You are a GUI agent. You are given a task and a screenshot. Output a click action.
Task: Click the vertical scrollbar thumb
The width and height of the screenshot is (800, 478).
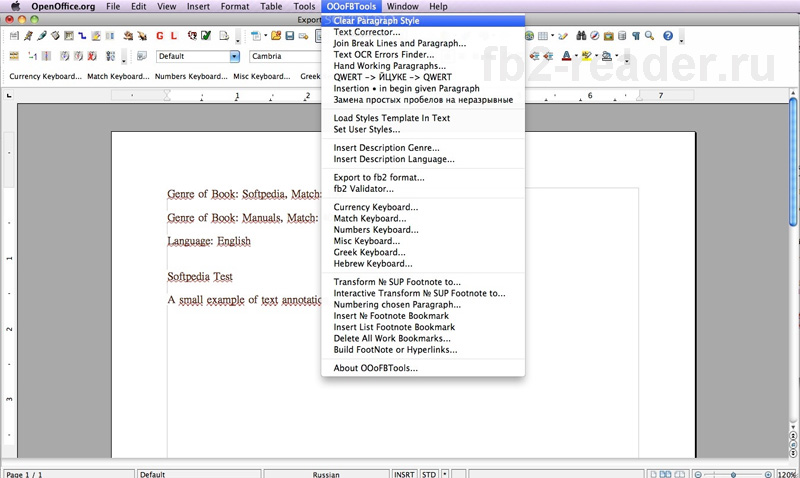tap(793, 161)
